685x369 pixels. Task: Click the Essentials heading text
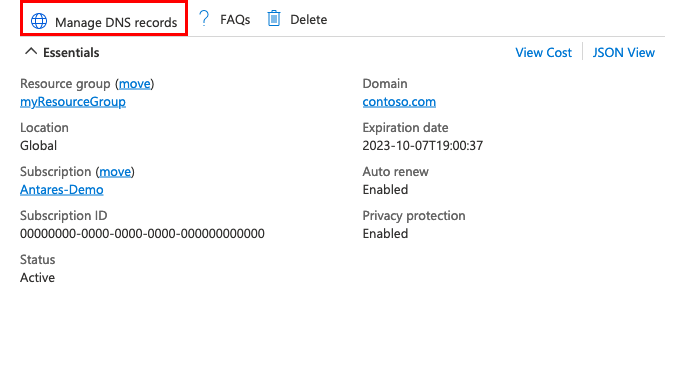tap(71, 52)
